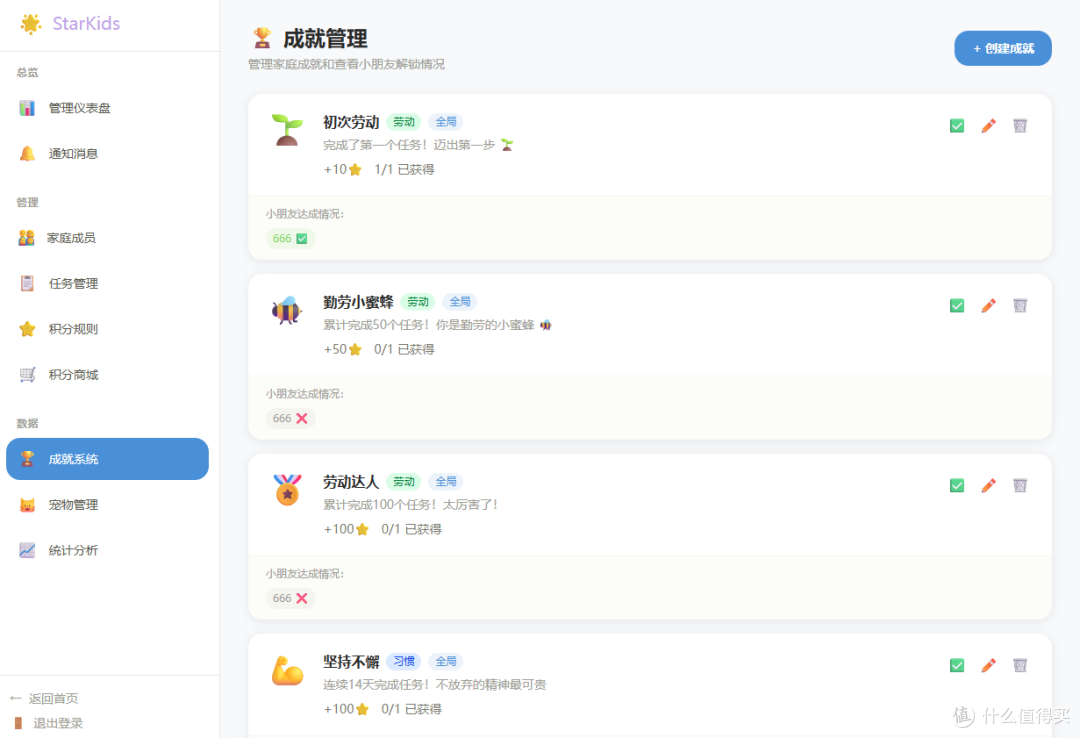
Task: Open 积分商城 shop page
Action: coord(107,375)
